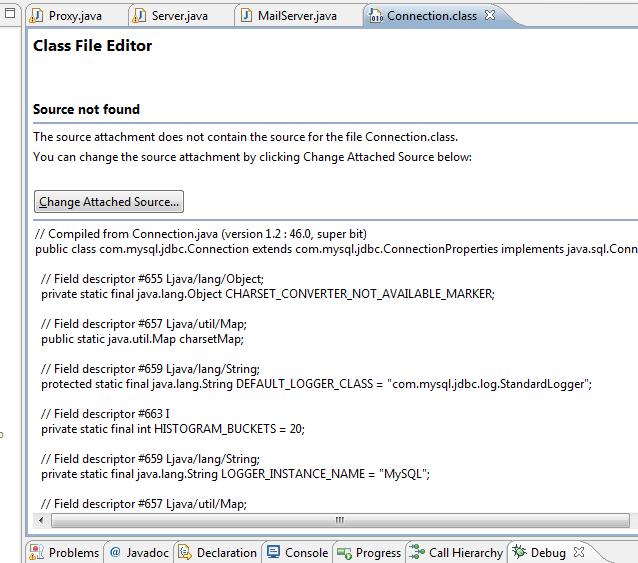Click the MailServer.java file icon

click(x=246, y=16)
